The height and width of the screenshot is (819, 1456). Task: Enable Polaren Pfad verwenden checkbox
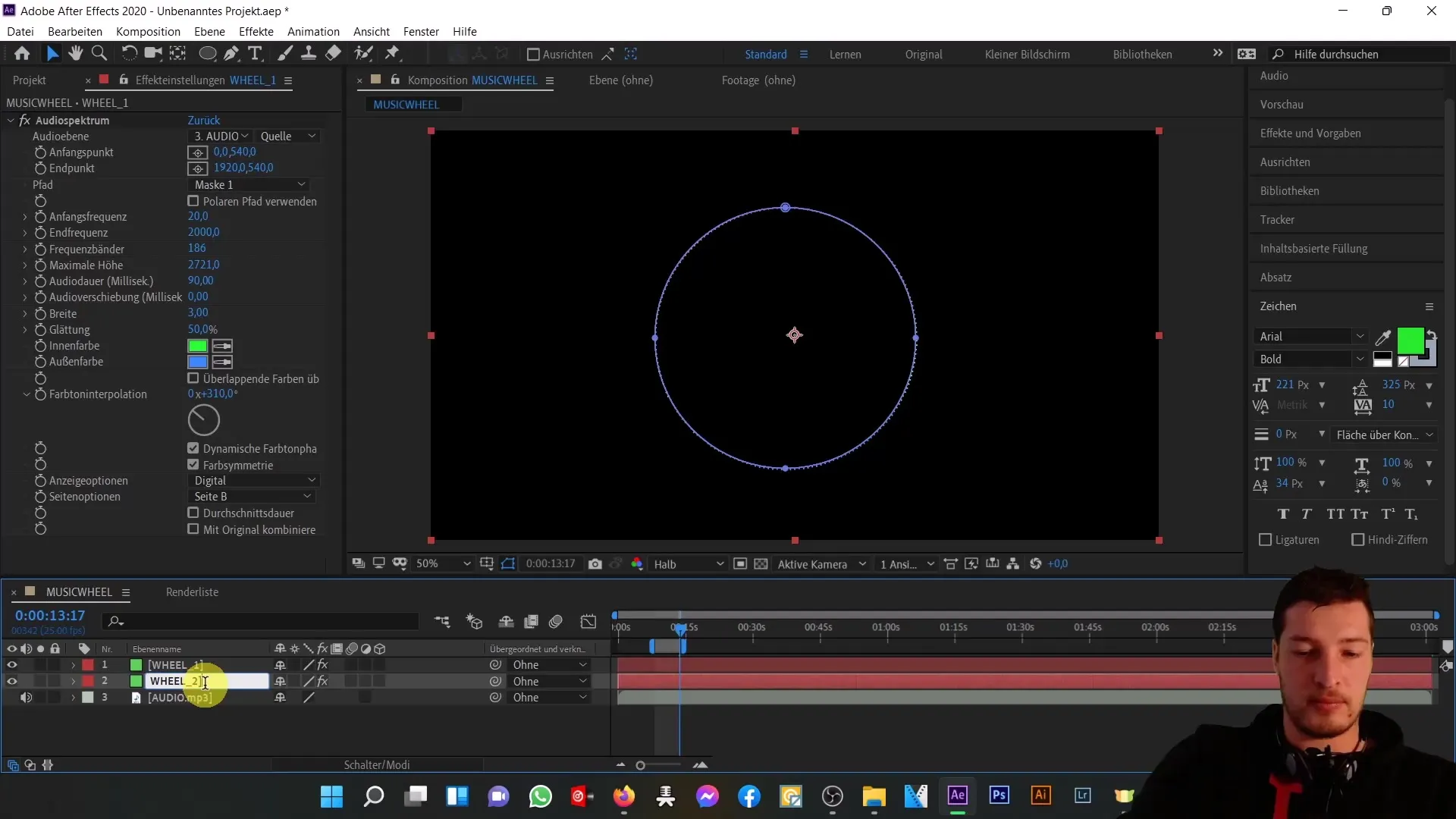point(193,201)
